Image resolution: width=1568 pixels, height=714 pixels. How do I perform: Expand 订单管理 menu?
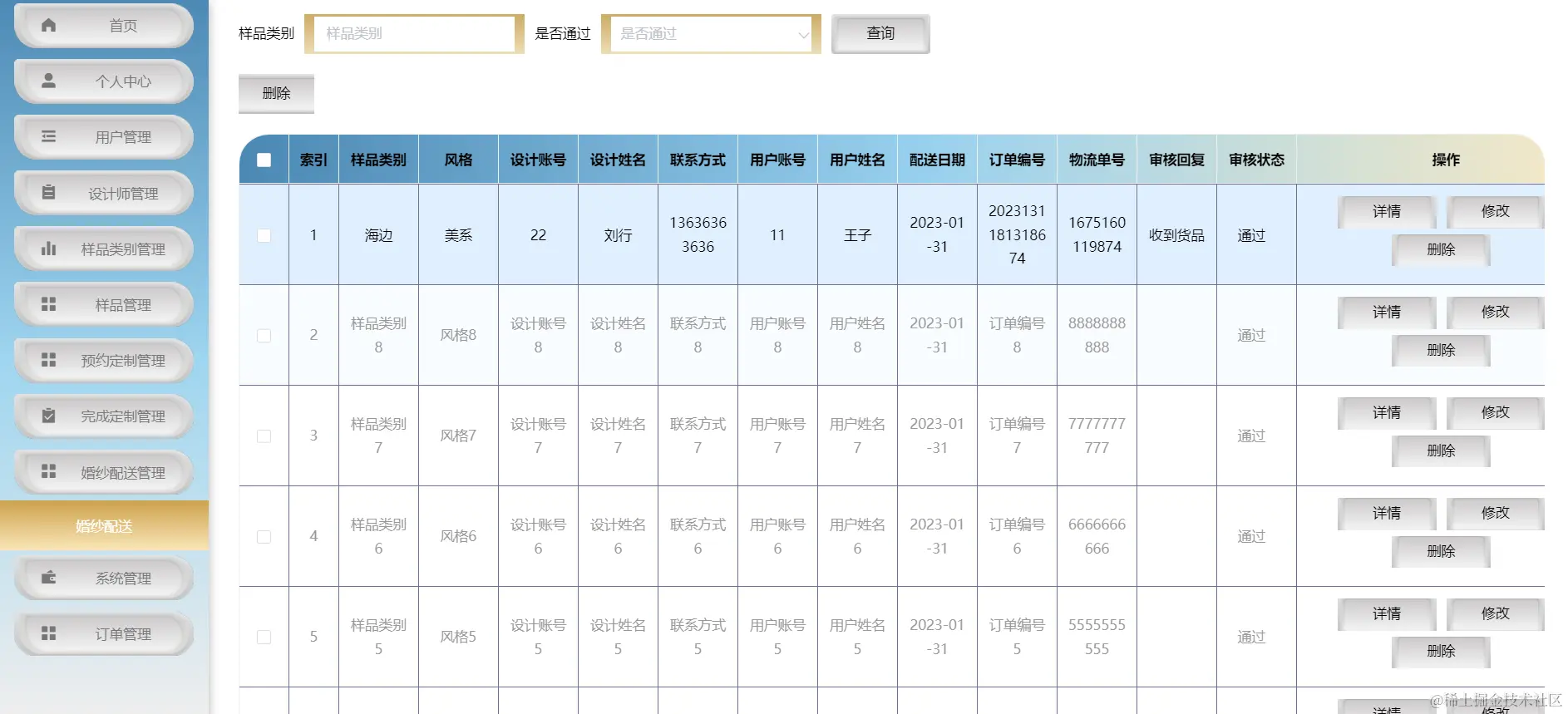[104, 633]
